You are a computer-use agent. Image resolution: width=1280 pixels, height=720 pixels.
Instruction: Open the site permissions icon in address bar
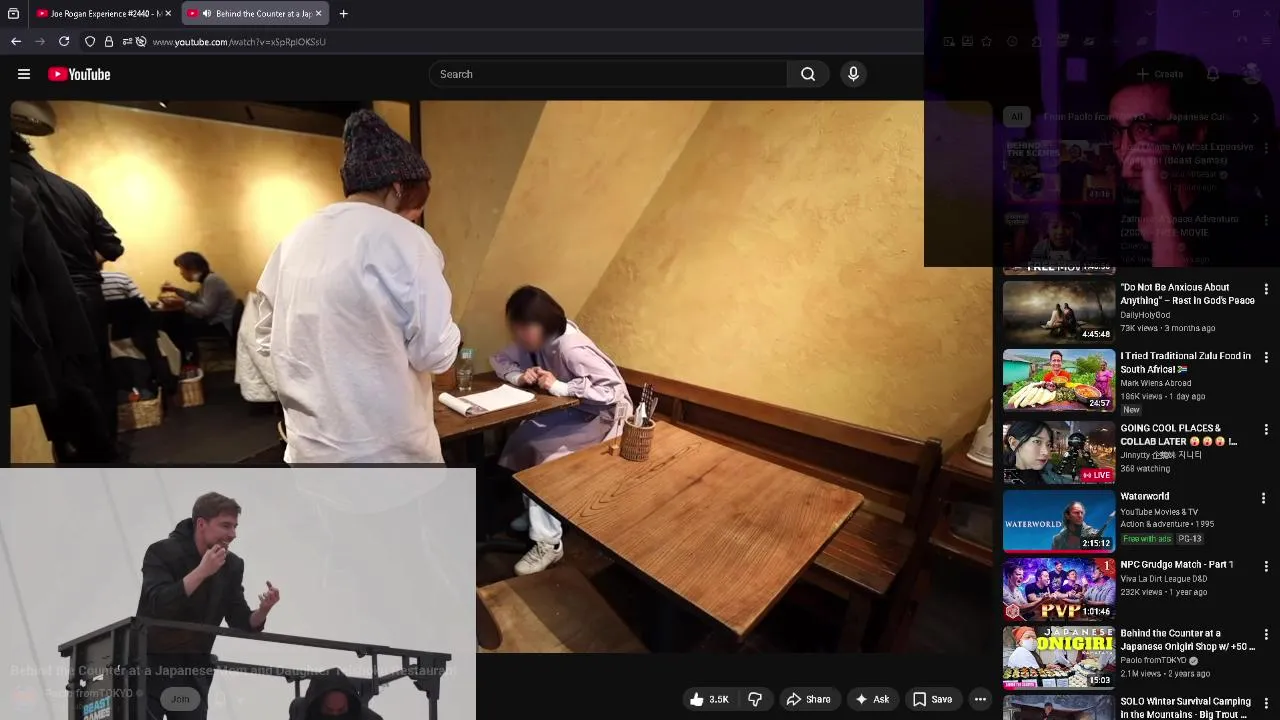(x=127, y=41)
